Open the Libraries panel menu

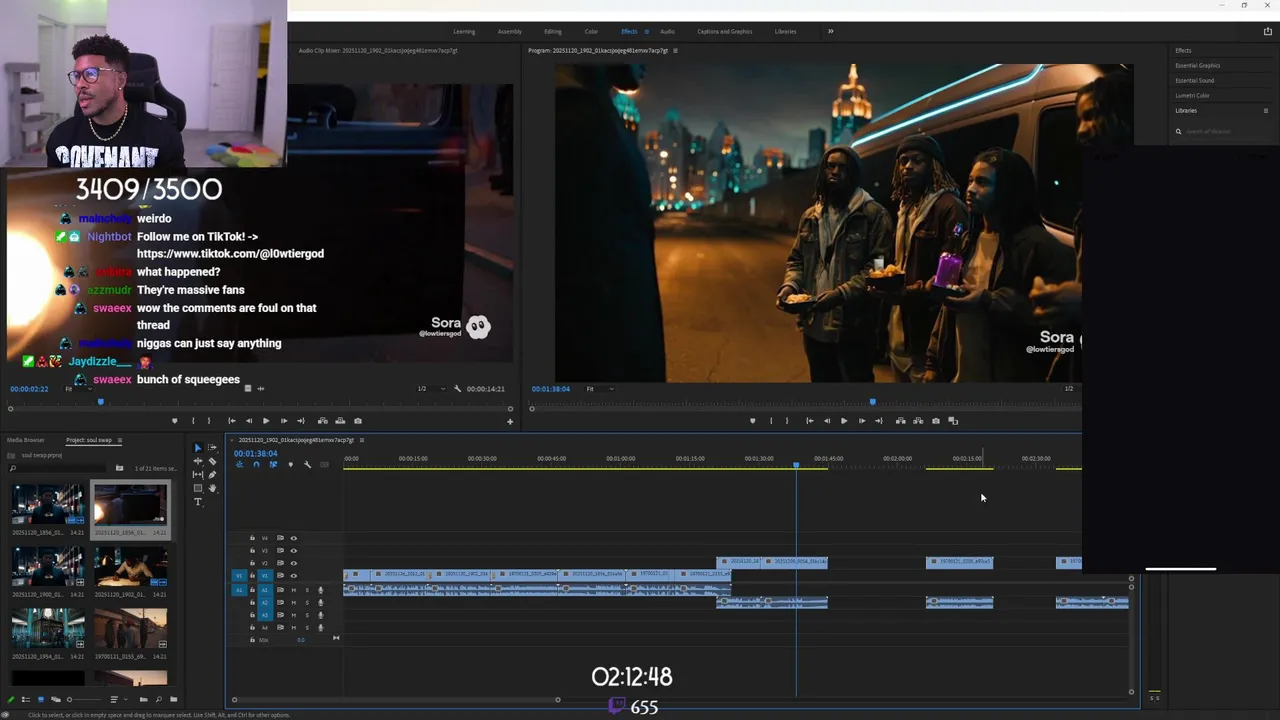click(x=1266, y=110)
